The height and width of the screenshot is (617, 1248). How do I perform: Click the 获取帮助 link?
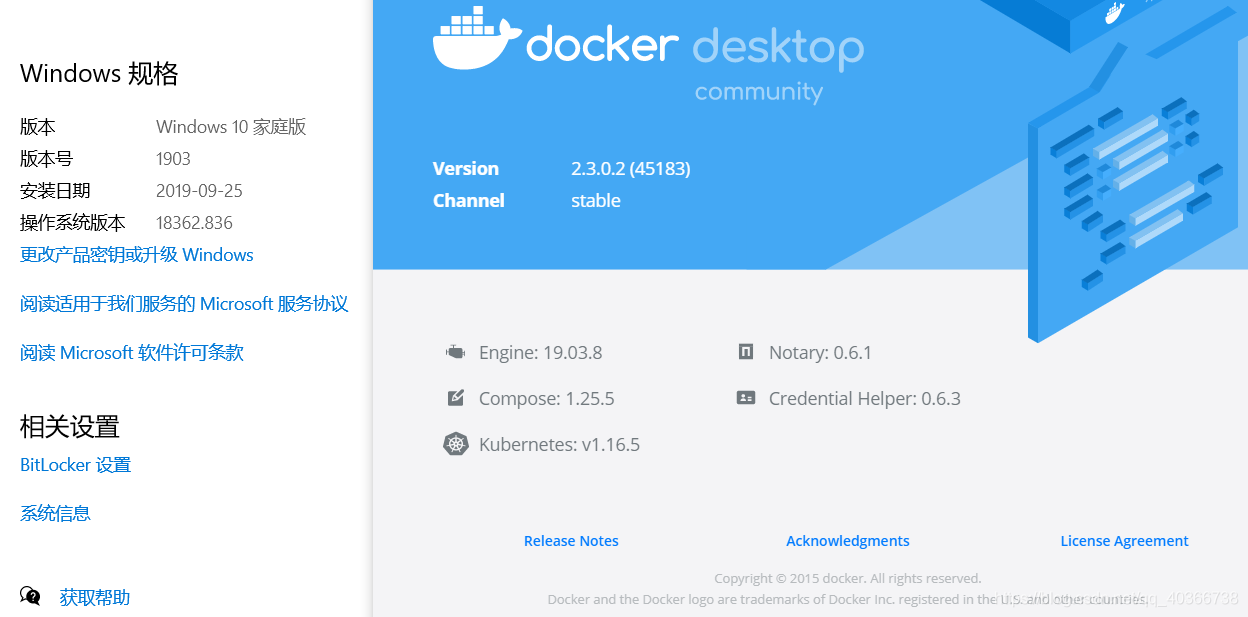[x=95, y=598]
